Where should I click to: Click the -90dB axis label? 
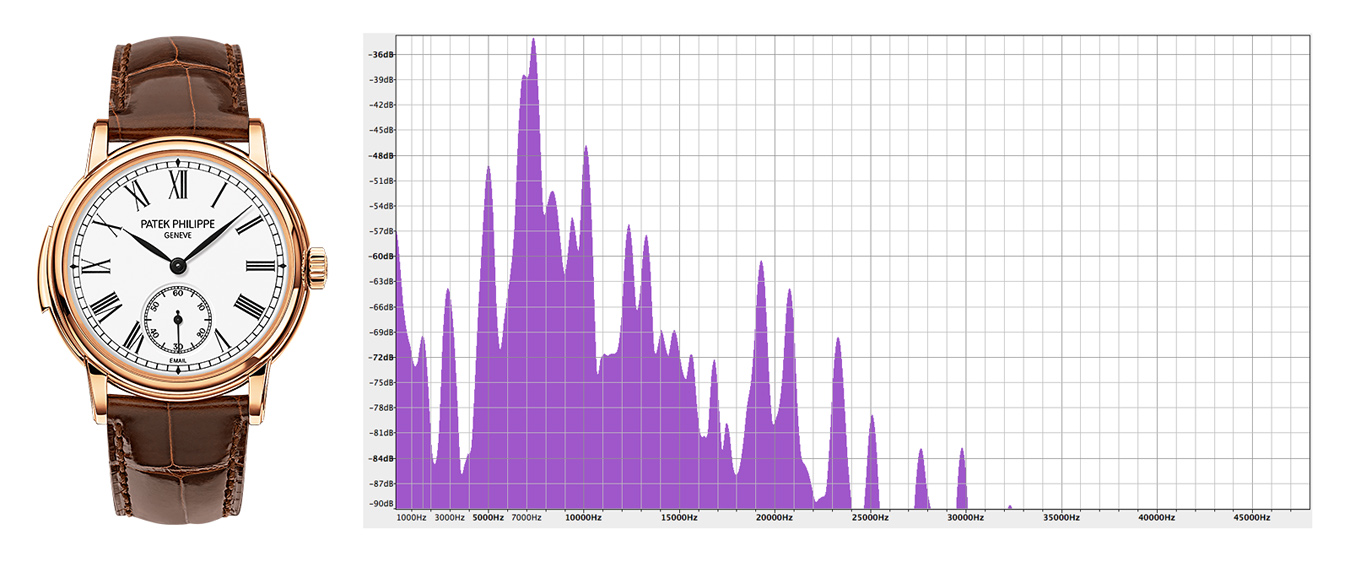382,503
